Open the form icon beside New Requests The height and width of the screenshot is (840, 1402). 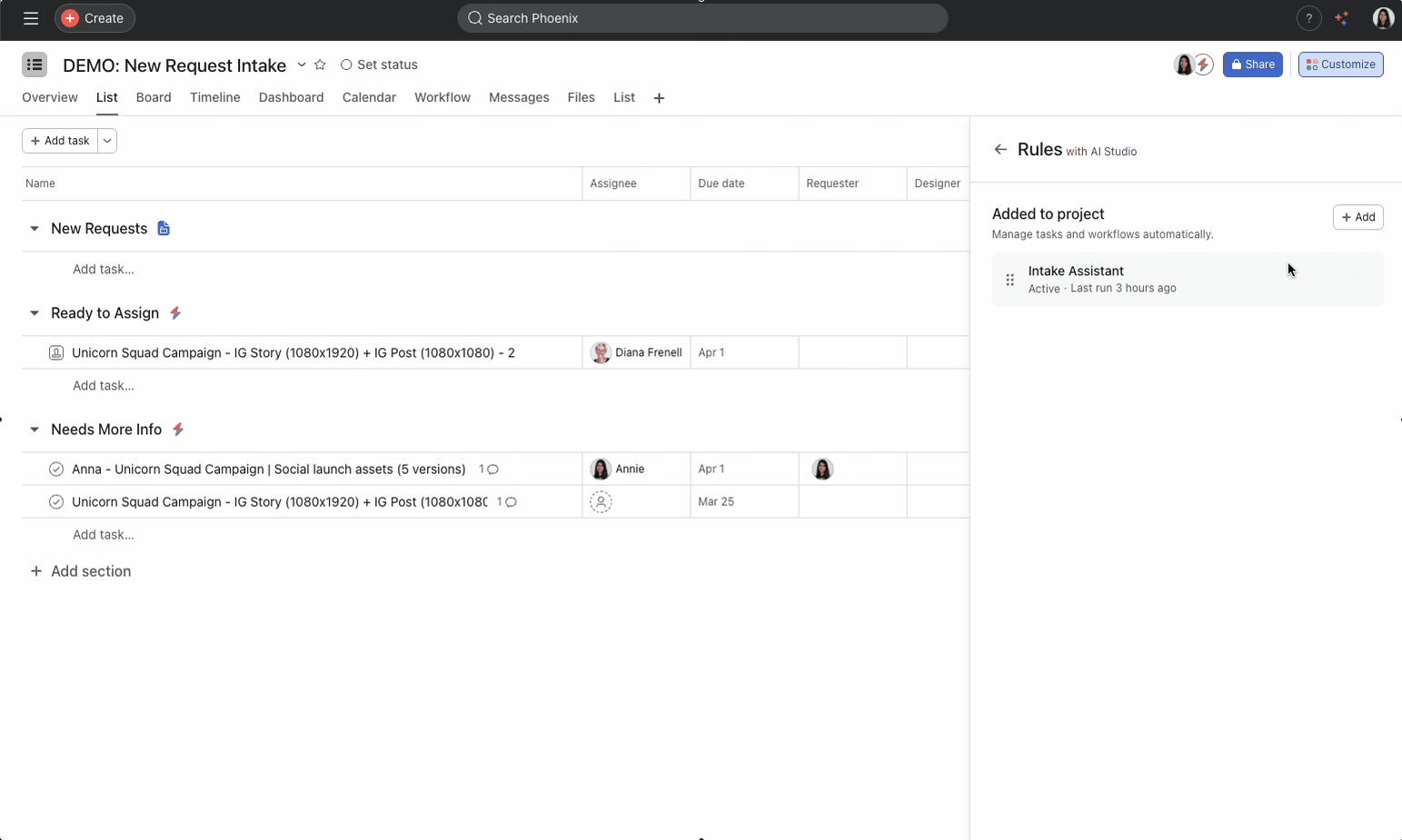coord(164,228)
